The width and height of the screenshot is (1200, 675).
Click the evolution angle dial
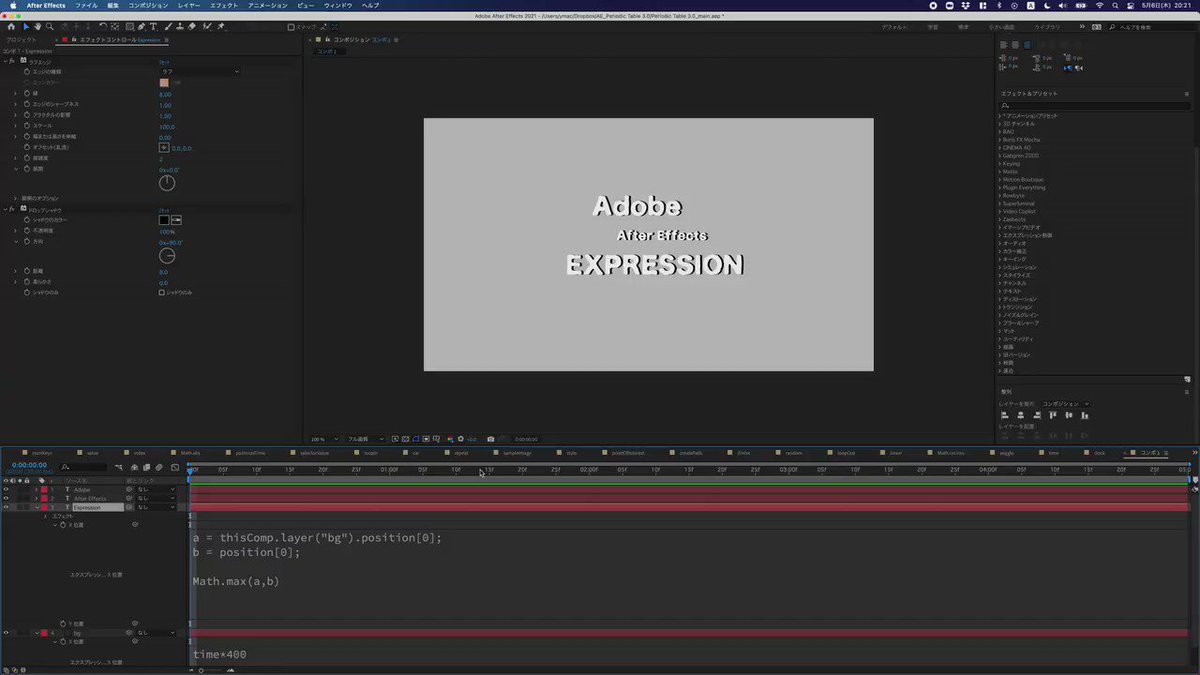click(167, 183)
